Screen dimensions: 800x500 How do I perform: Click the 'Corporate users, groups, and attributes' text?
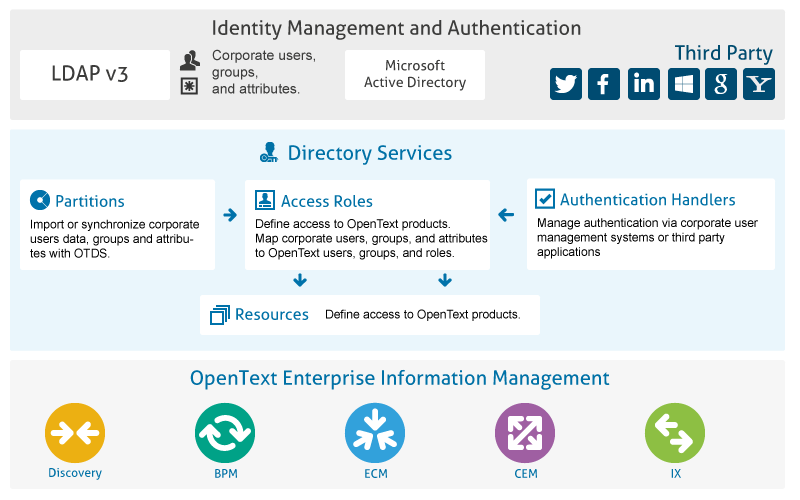click(x=264, y=72)
